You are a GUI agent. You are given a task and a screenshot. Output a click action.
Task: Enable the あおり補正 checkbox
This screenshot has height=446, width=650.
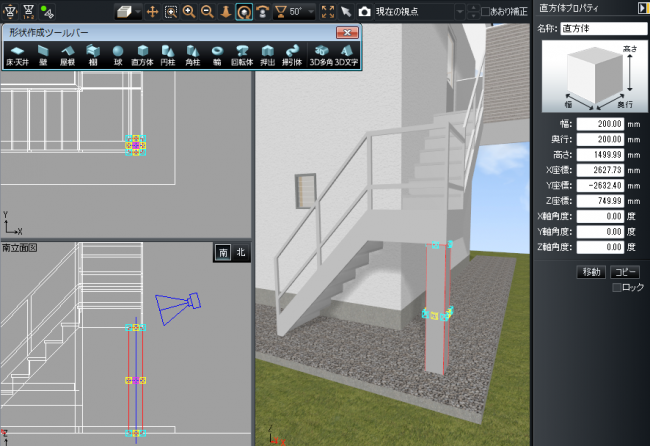pyautogui.click(x=486, y=11)
